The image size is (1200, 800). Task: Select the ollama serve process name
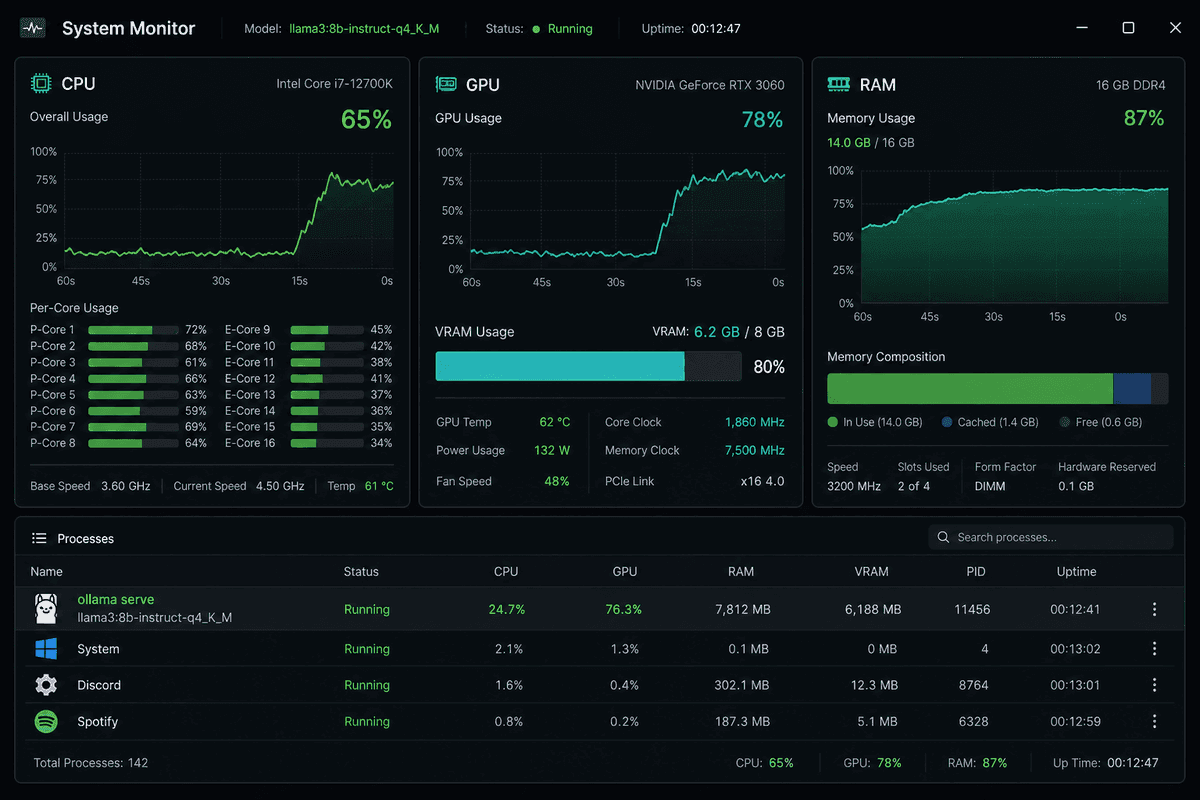(x=116, y=600)
